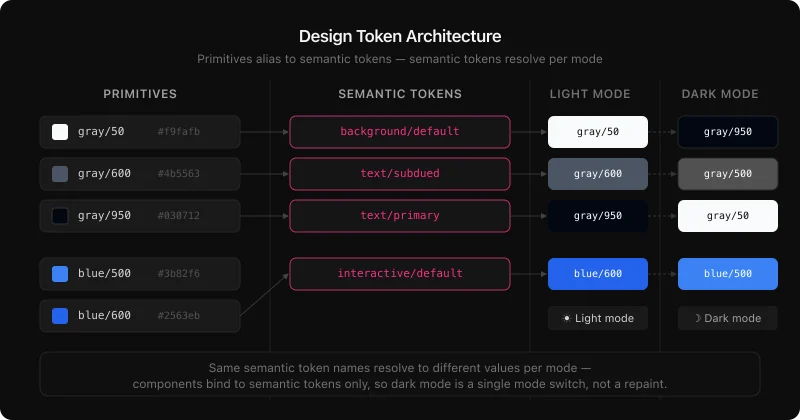Screen dimensions: 800x420
Task: Click the hex value #4b5563
Action: click(179, 174)
